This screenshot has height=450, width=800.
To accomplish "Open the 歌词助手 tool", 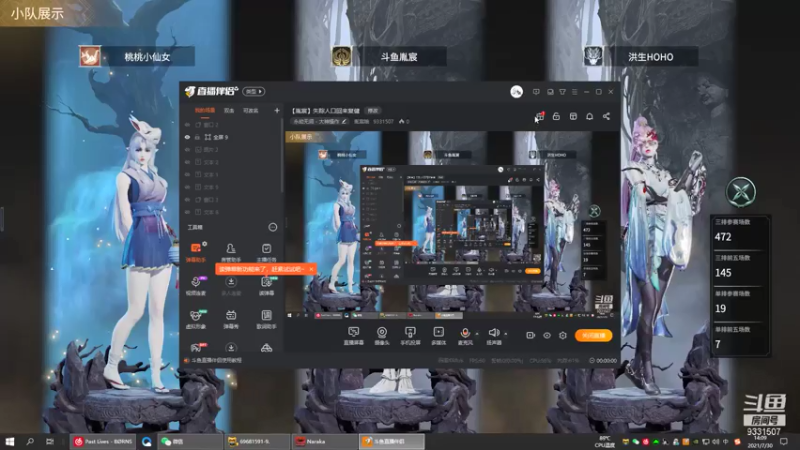I will tap(266, 319).
